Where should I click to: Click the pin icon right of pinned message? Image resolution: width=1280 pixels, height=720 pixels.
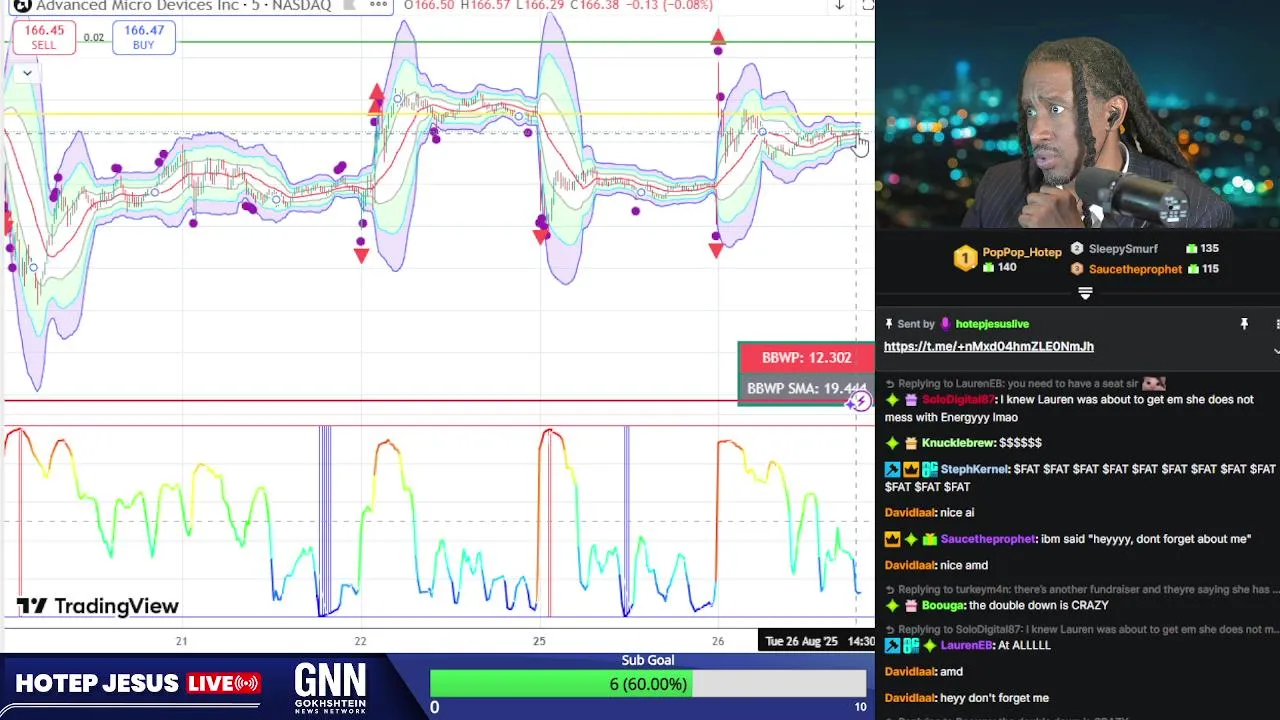pyautogui.click(x=1244, y=324)
